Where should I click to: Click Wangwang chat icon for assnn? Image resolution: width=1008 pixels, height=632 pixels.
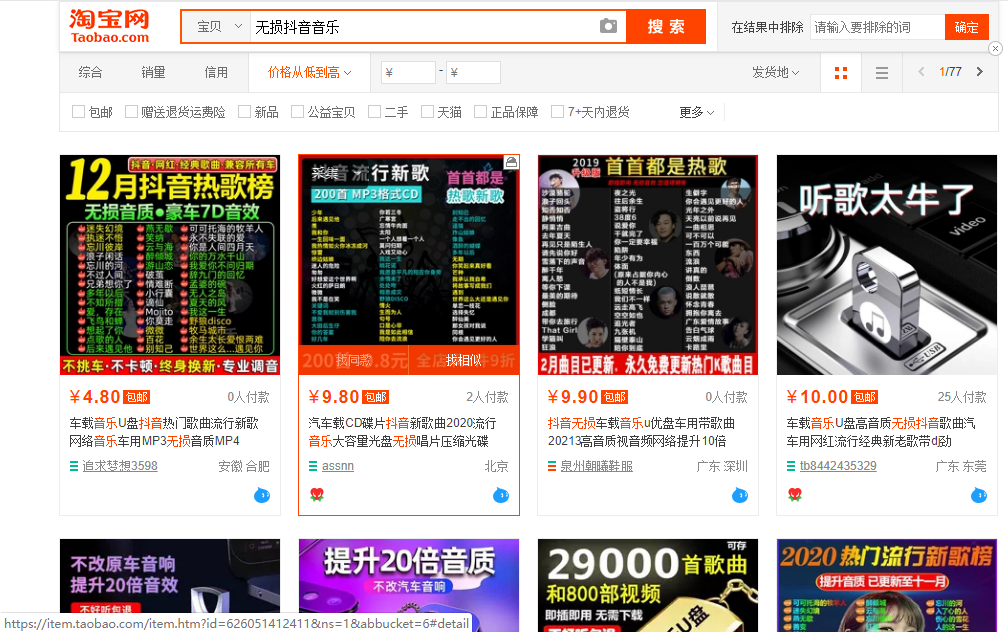[x=501, y=495]
